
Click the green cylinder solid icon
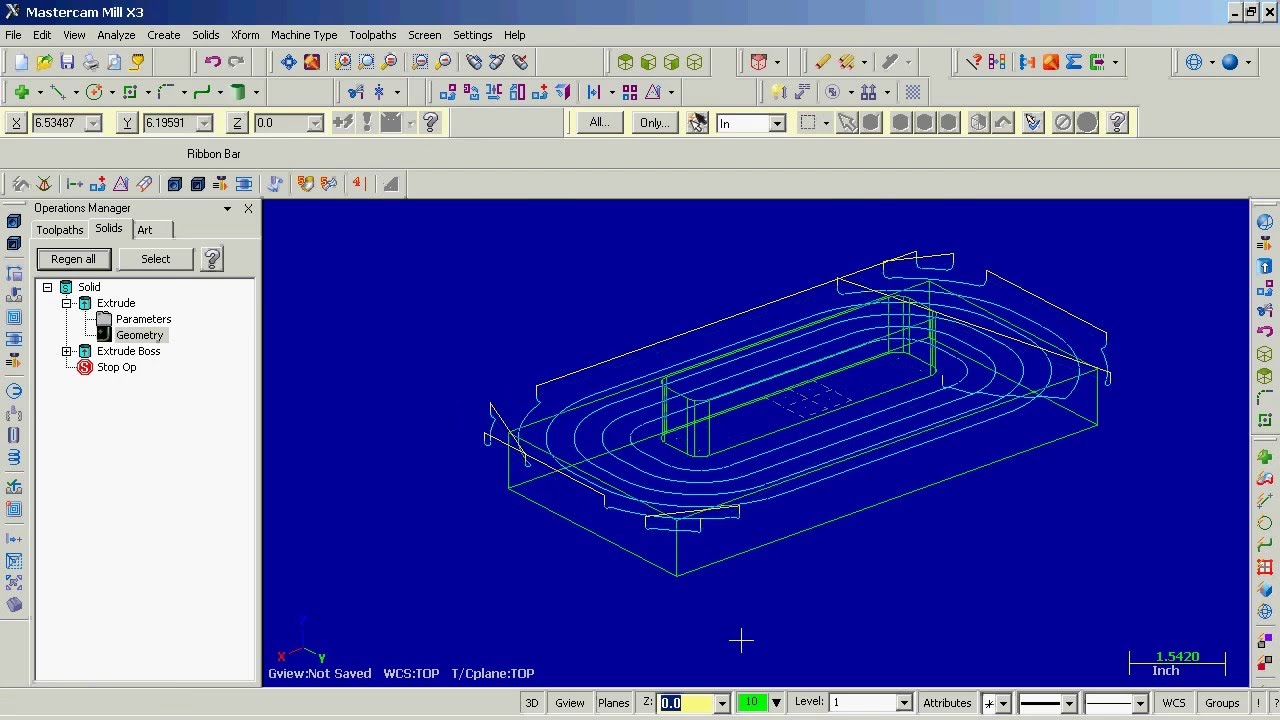[x=238, y=92]
